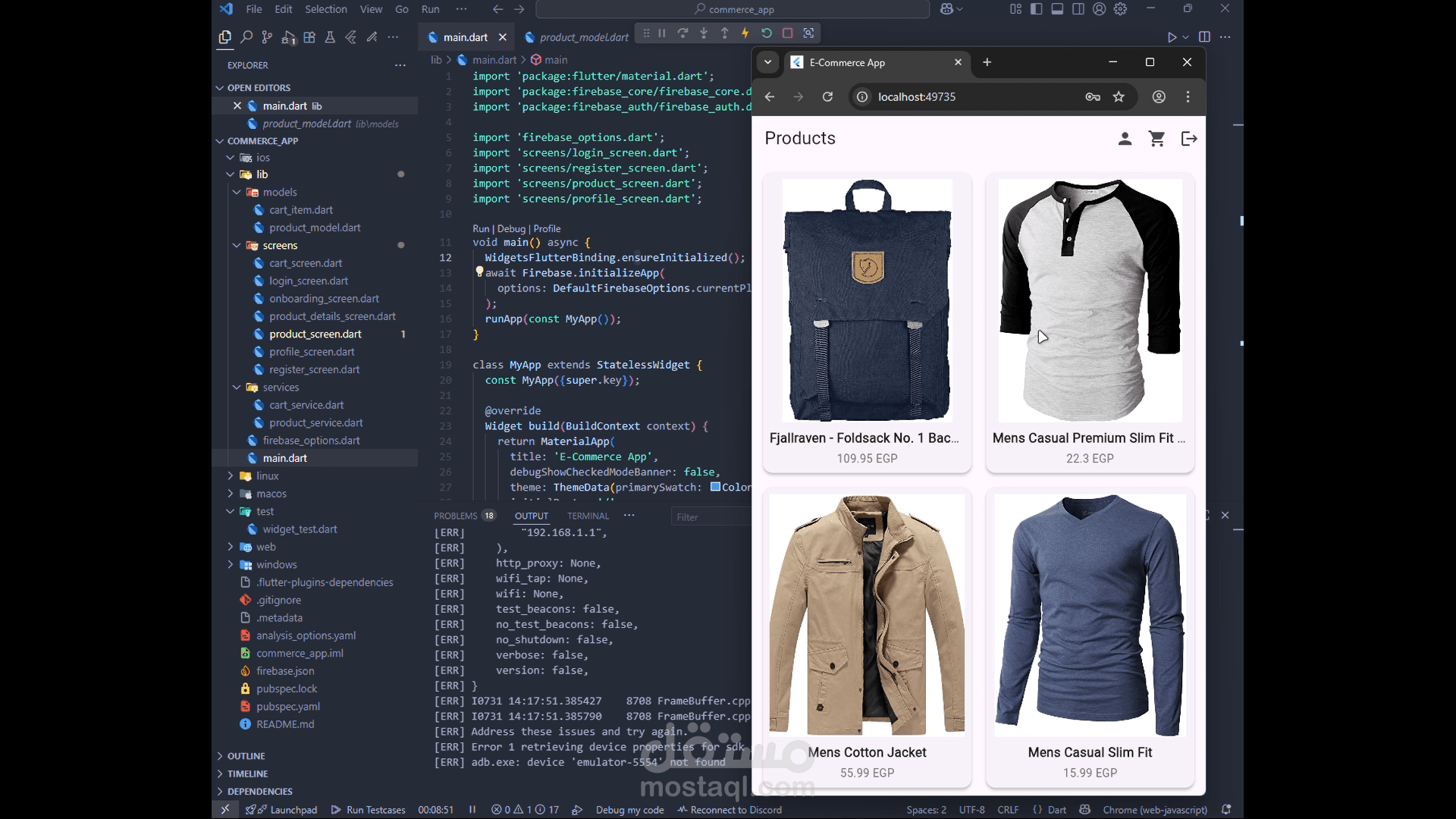This screenshot has width=1456, height=819.
Task: Open the widget inspector from the debug toolbar
Action: coord(809,33)
